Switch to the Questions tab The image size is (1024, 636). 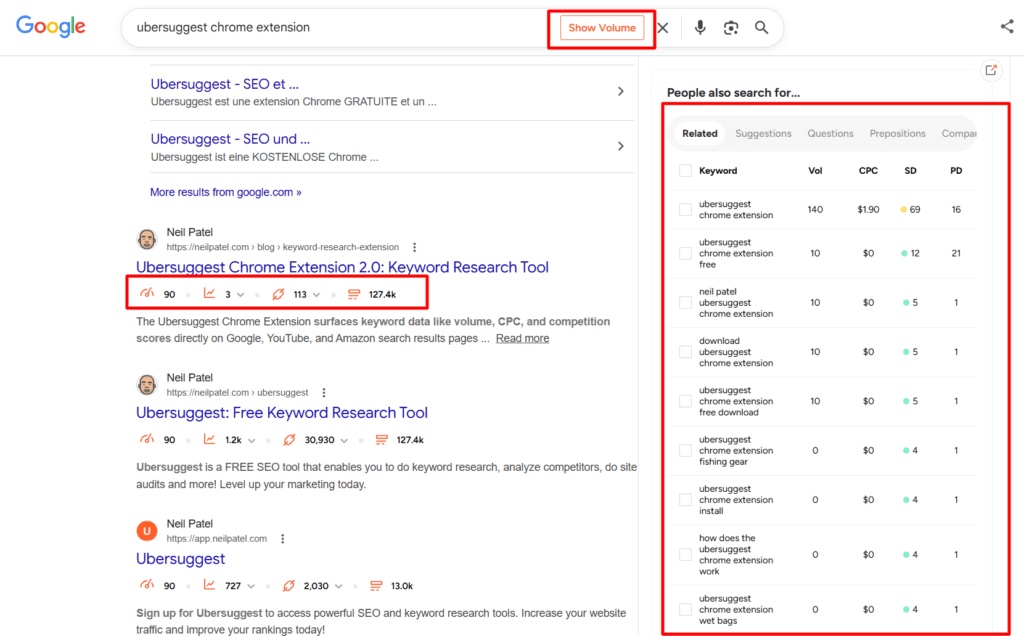(x=830, y=133)
